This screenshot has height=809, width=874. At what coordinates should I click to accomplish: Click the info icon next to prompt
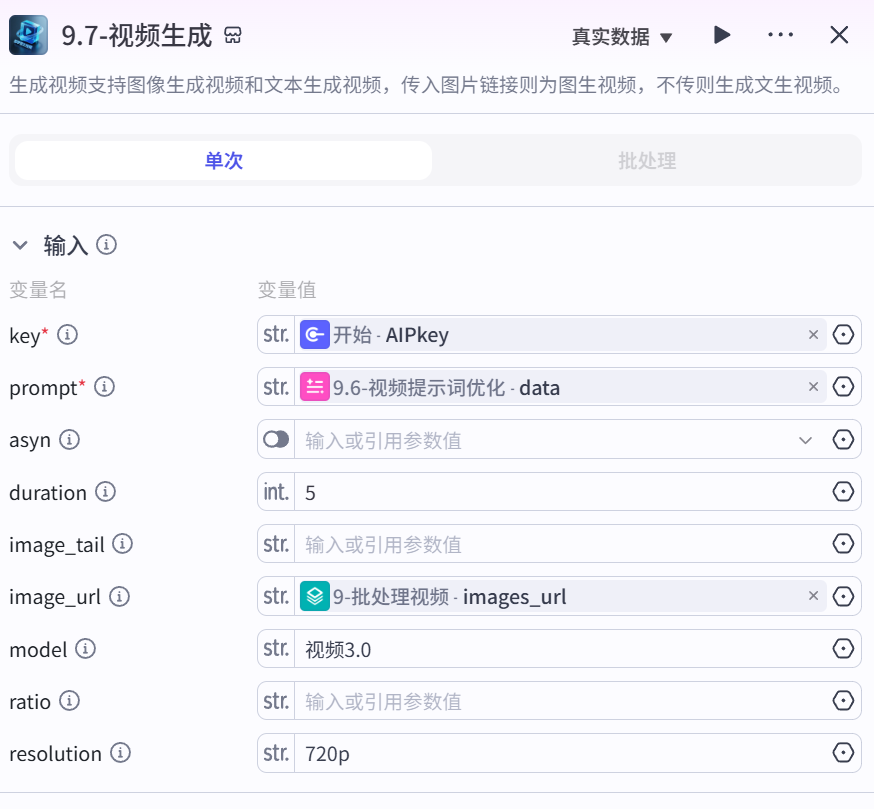point(104,387)
